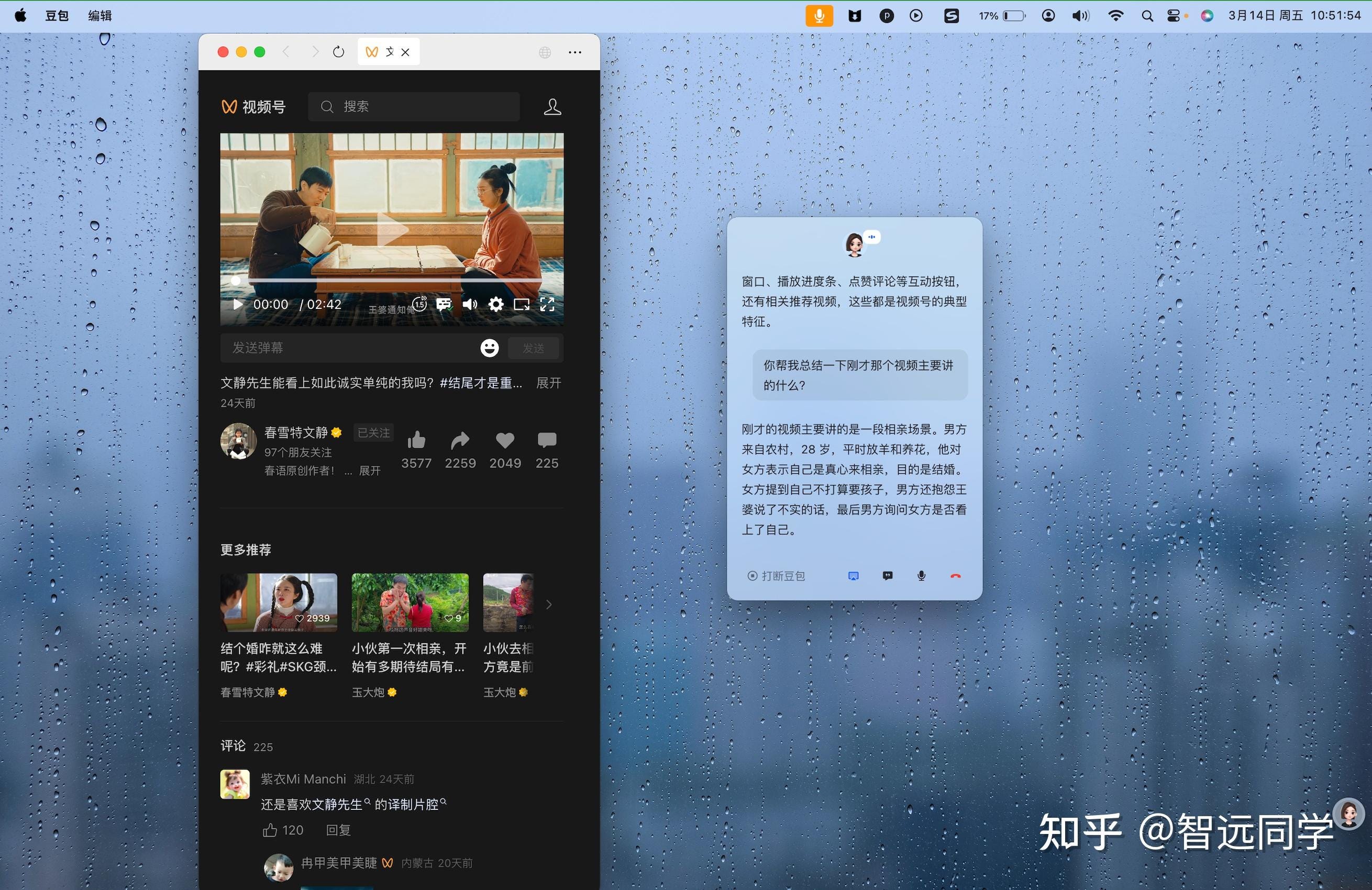This screenshot has height=890, width=1372.
Task: Open the 编辑 menu in menu bar
Action: point(99,16)
